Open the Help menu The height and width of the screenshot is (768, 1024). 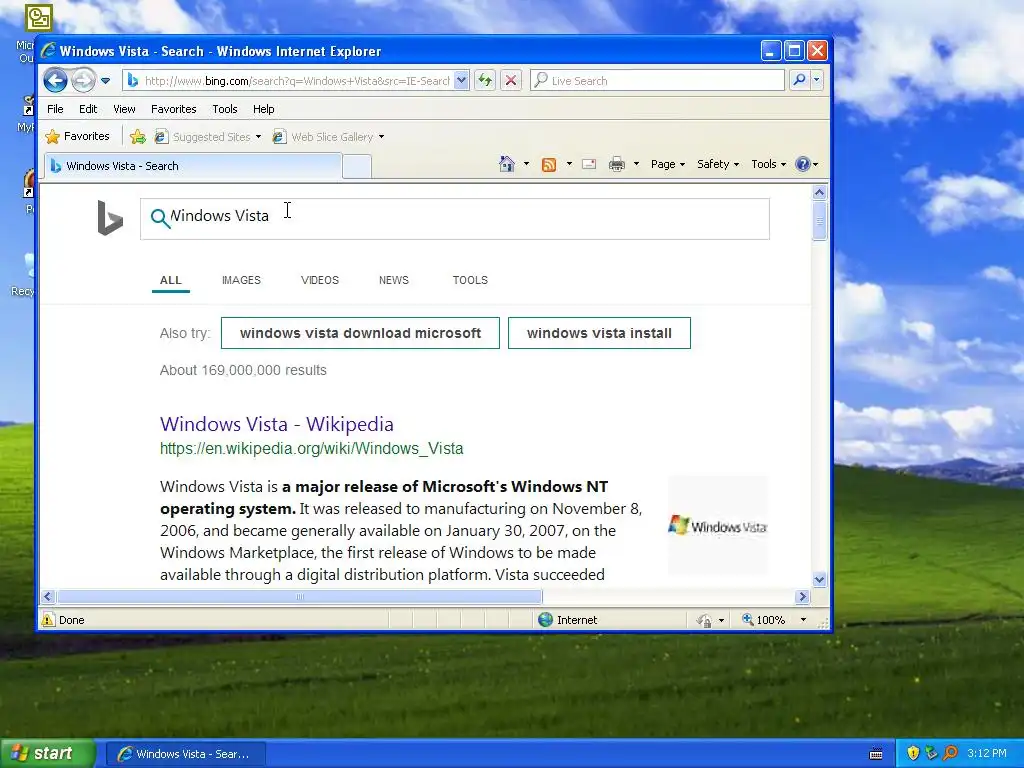point(264,109)
